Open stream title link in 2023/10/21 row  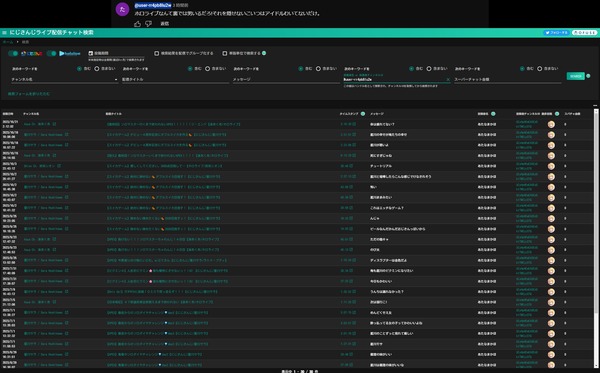click(x=174, y=124)
